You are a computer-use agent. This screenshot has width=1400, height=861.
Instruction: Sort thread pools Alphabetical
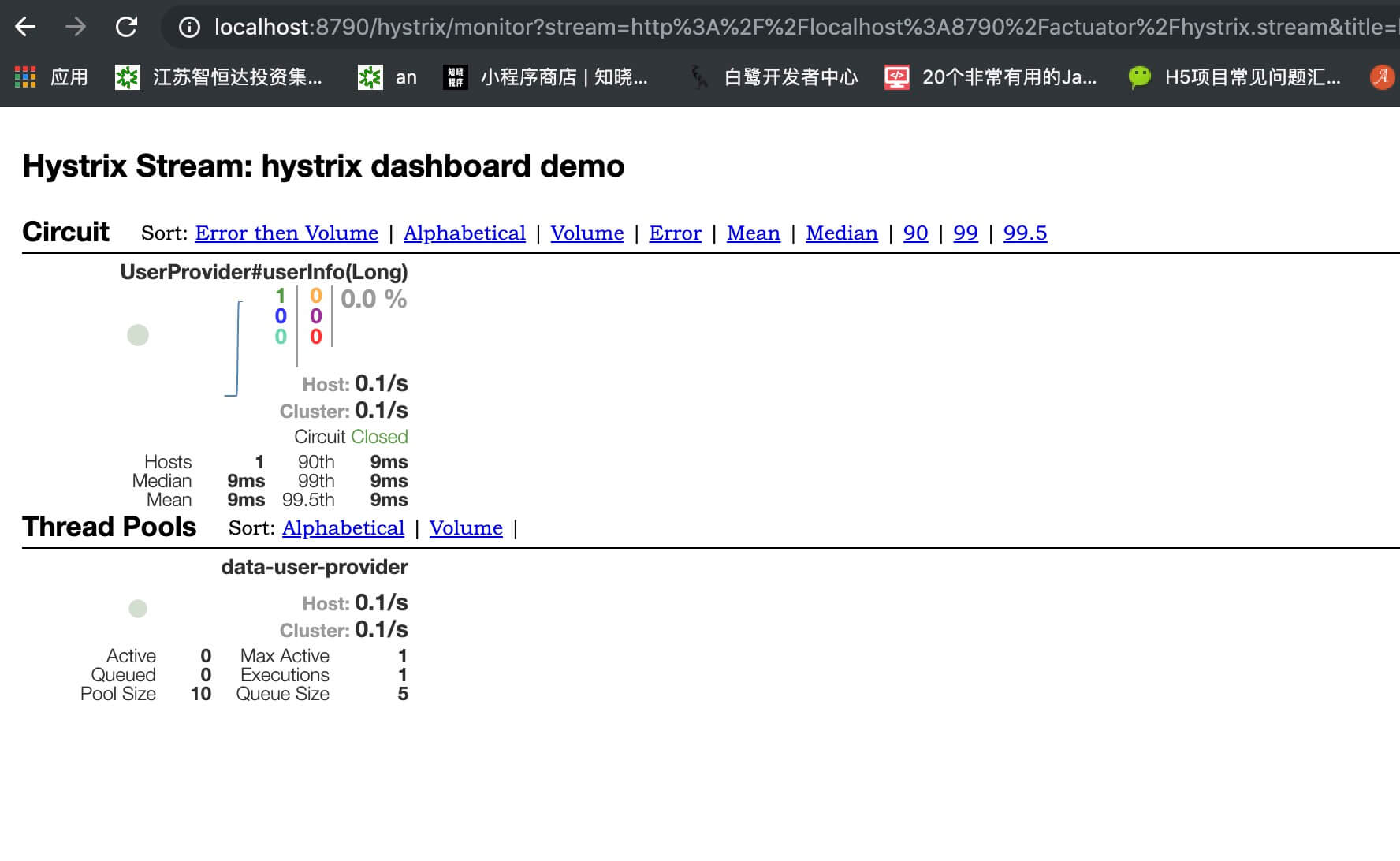[343, 528]
